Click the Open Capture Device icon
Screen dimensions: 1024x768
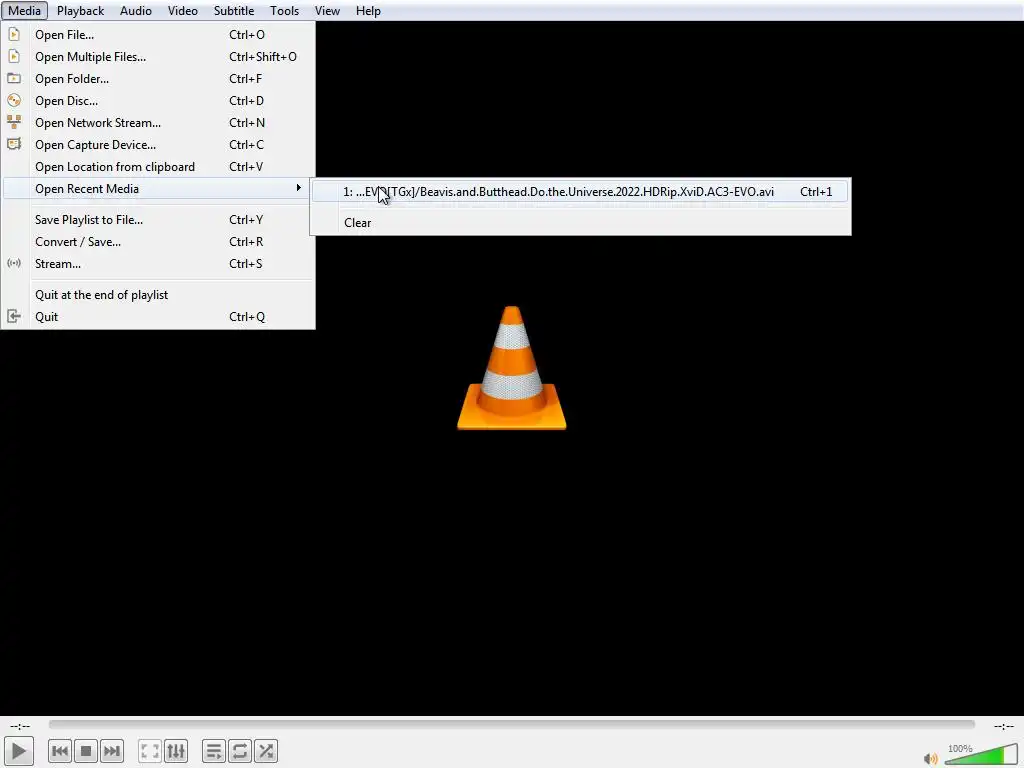(x=14, y=144)
